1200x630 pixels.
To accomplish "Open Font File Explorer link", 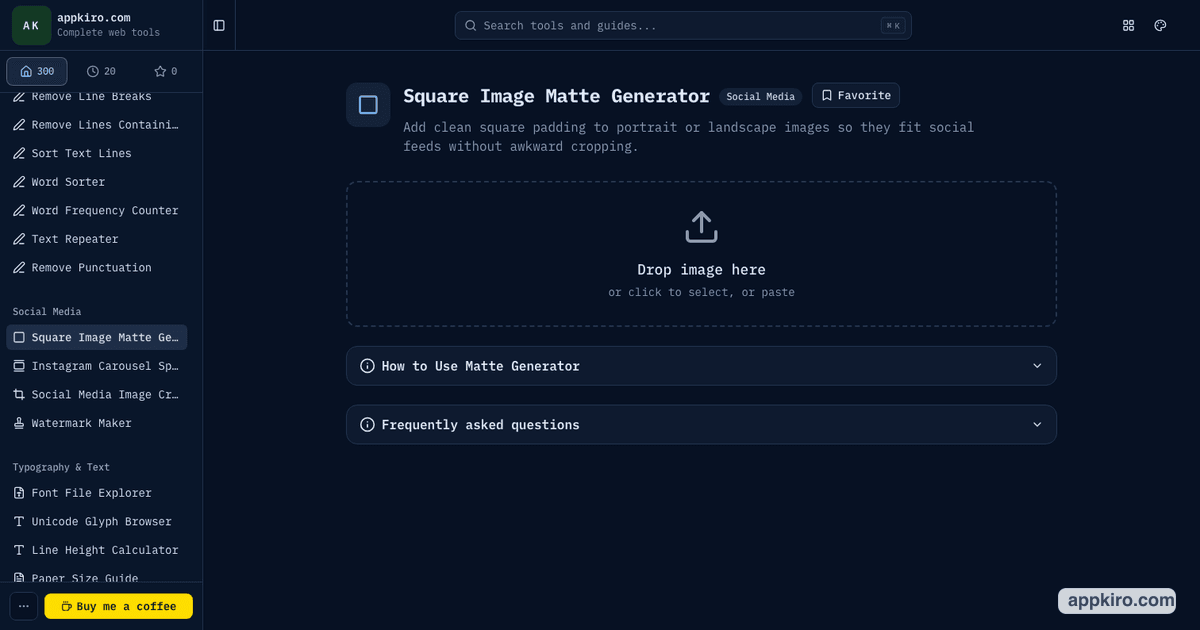I will (97, 492).
